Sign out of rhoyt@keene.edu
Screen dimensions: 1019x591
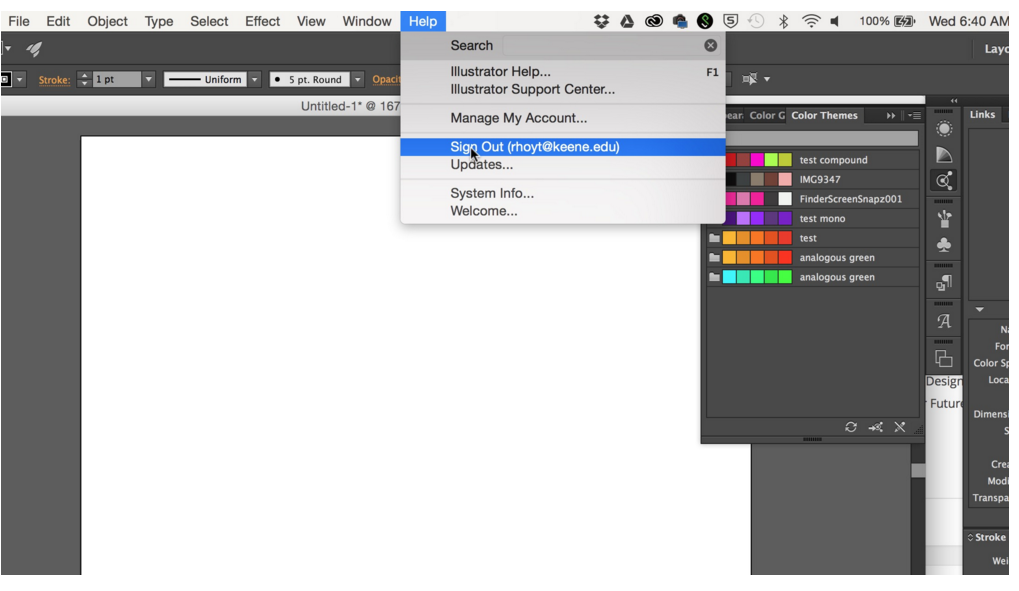click(x=563, y=147)
